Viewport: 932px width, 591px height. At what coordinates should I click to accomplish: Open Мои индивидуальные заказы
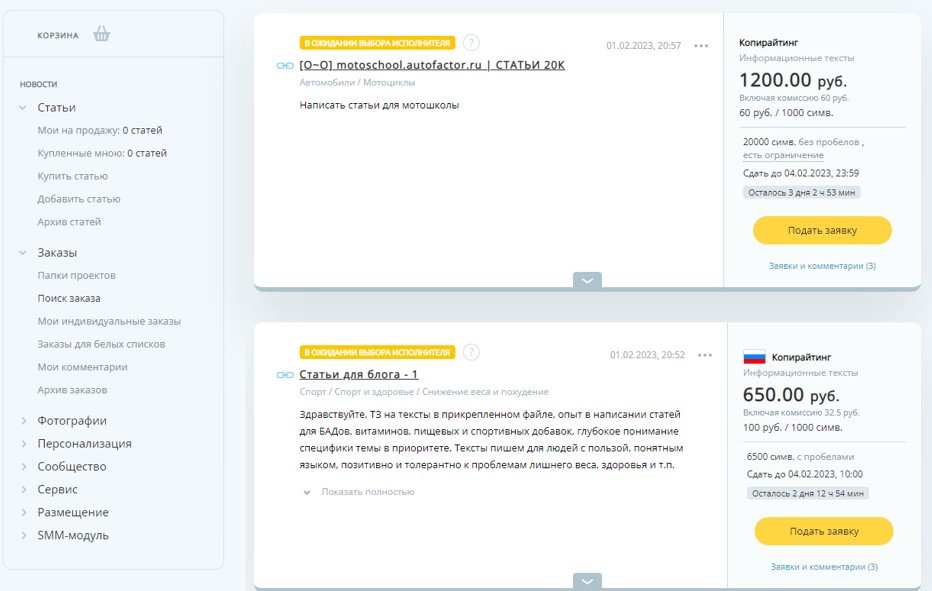109,321
